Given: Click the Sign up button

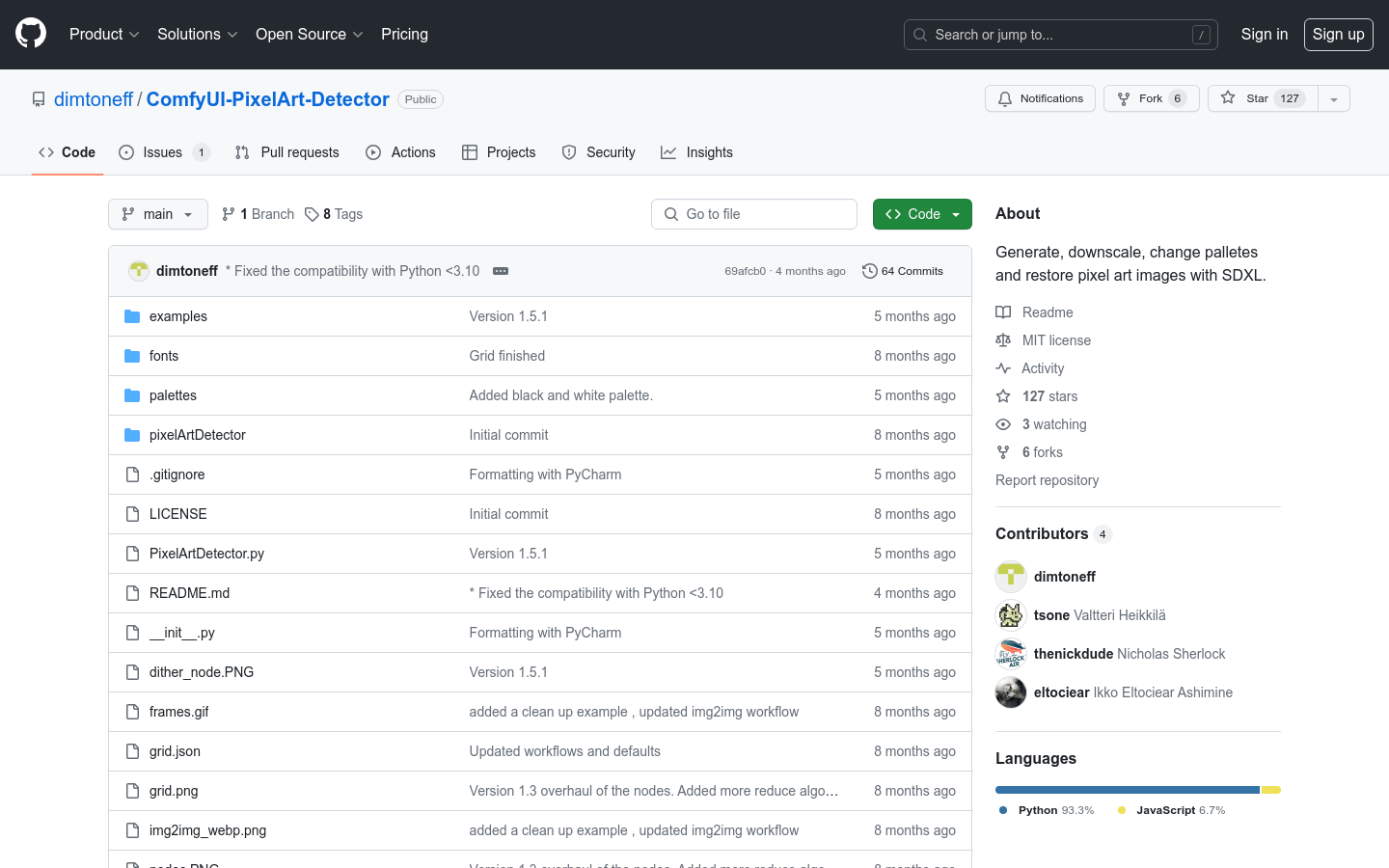Looking at the screenshot, I should tap(1339, 35).
